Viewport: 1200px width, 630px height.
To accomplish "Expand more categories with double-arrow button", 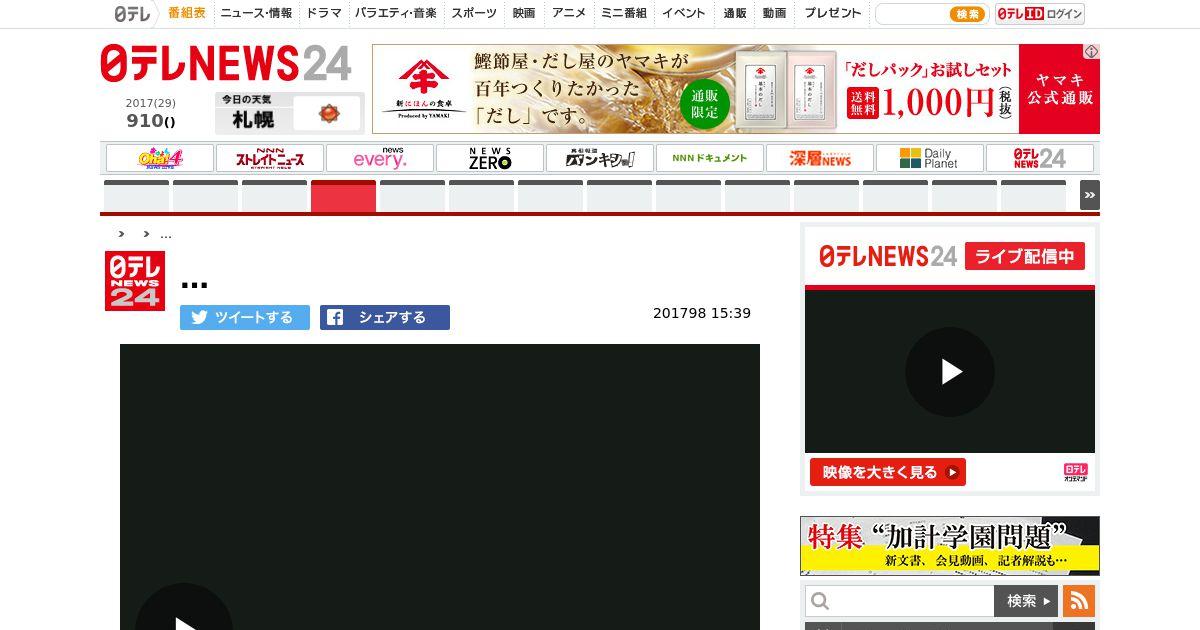I will click(x=1090, y=195).
